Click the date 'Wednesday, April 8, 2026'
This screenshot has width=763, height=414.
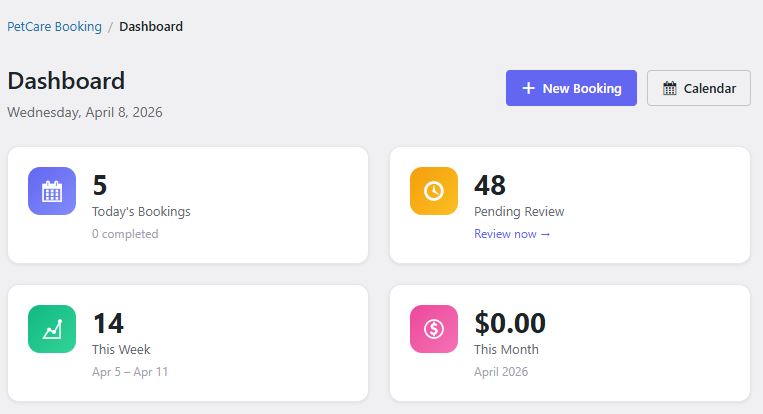coord(85,112)
